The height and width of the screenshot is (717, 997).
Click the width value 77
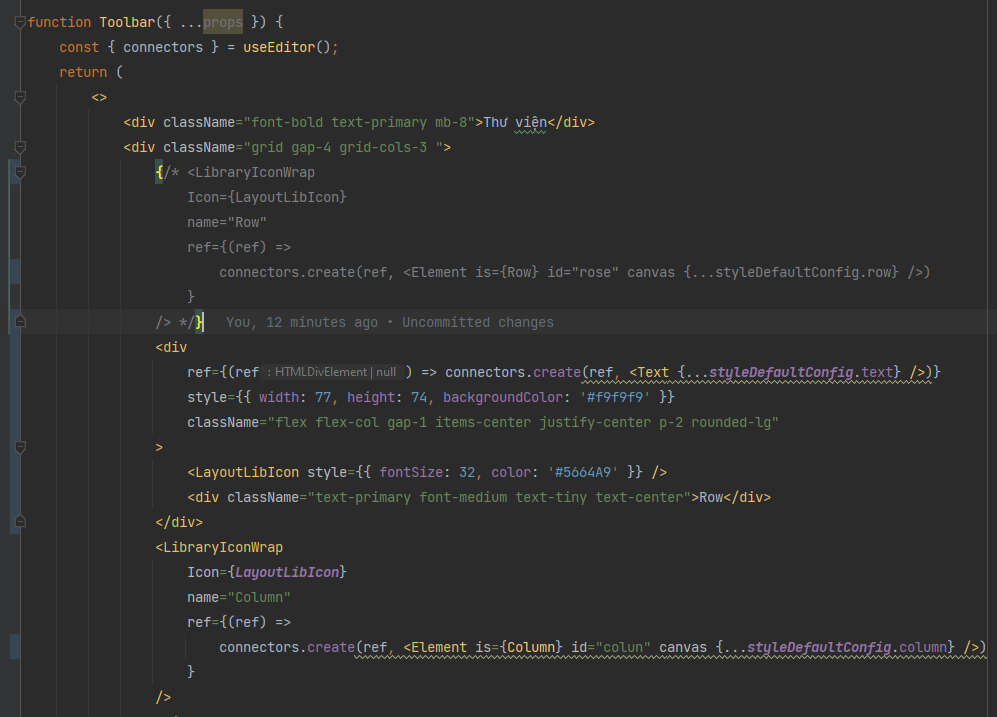[323, 397]
